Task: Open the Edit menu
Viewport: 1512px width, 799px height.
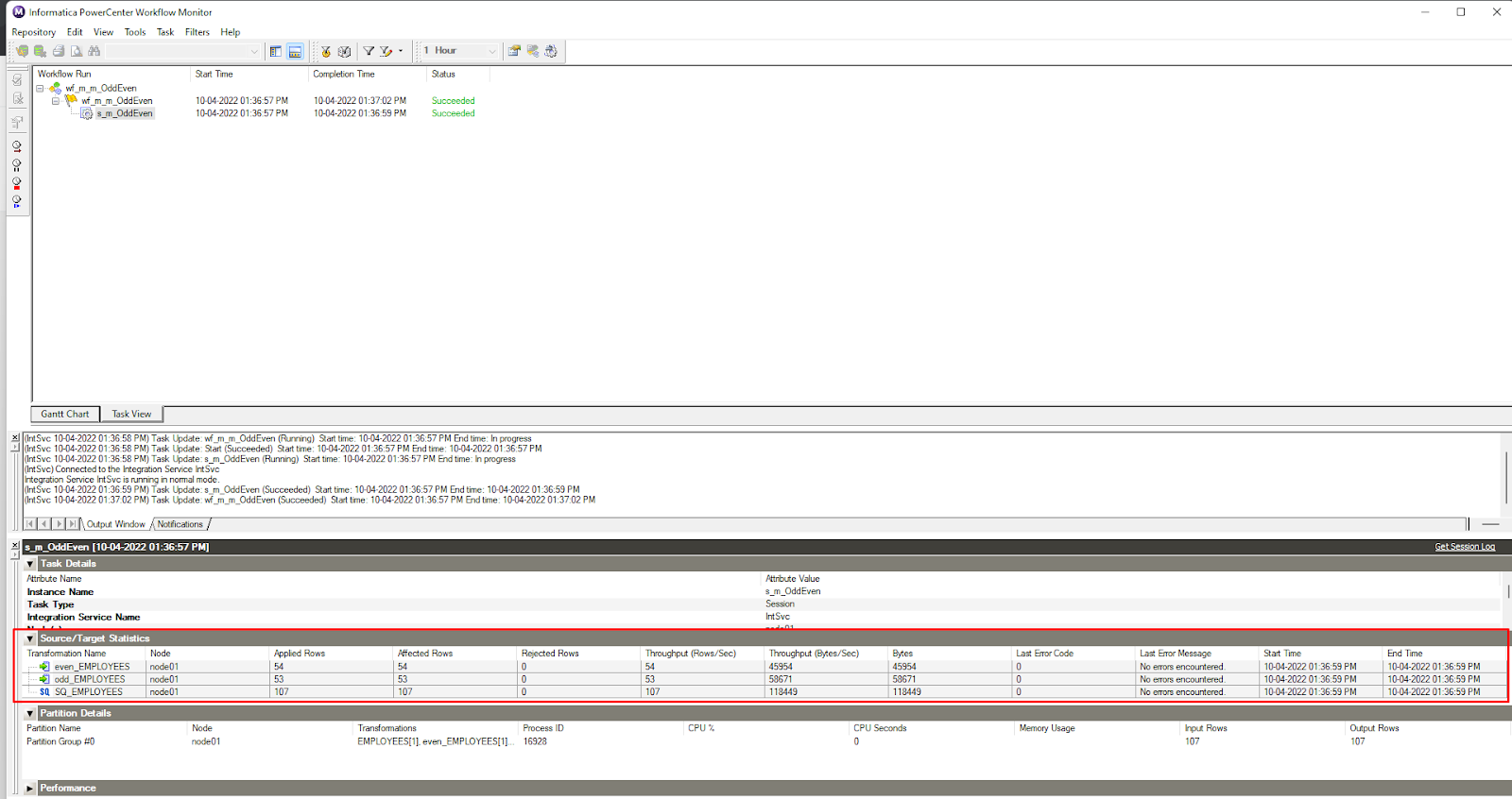Action: coord(75,32)
